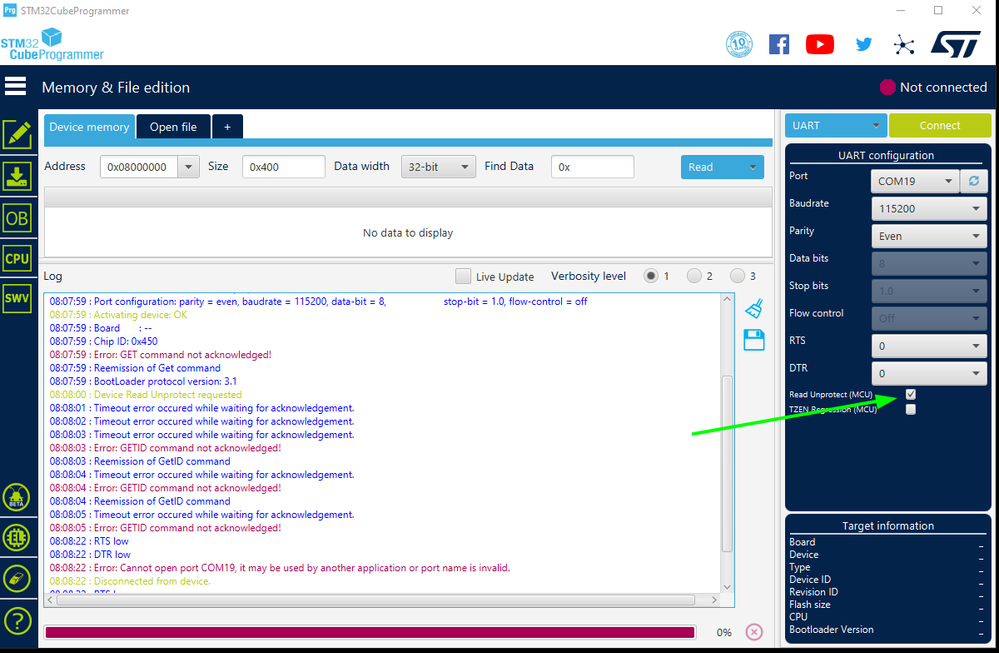This screenshot has height=653, width=999.
Task: Open Erasing & Programming download icon
Action: coord(17,176)
